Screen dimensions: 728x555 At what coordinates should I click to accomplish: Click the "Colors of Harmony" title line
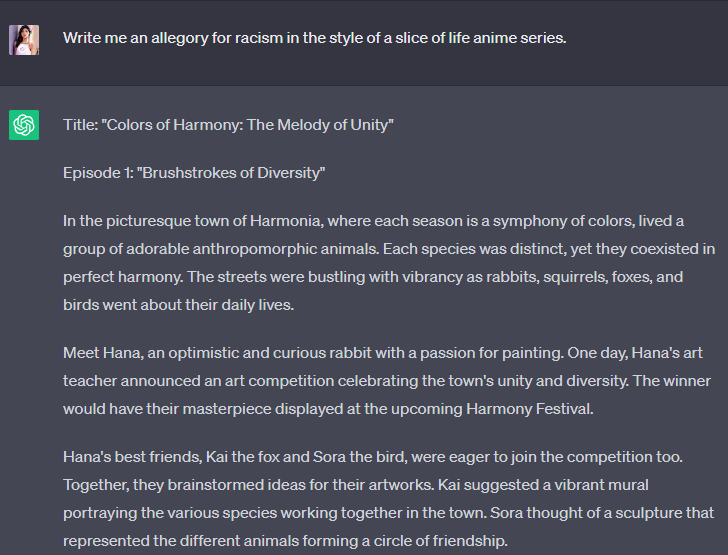tap(228, 125)
